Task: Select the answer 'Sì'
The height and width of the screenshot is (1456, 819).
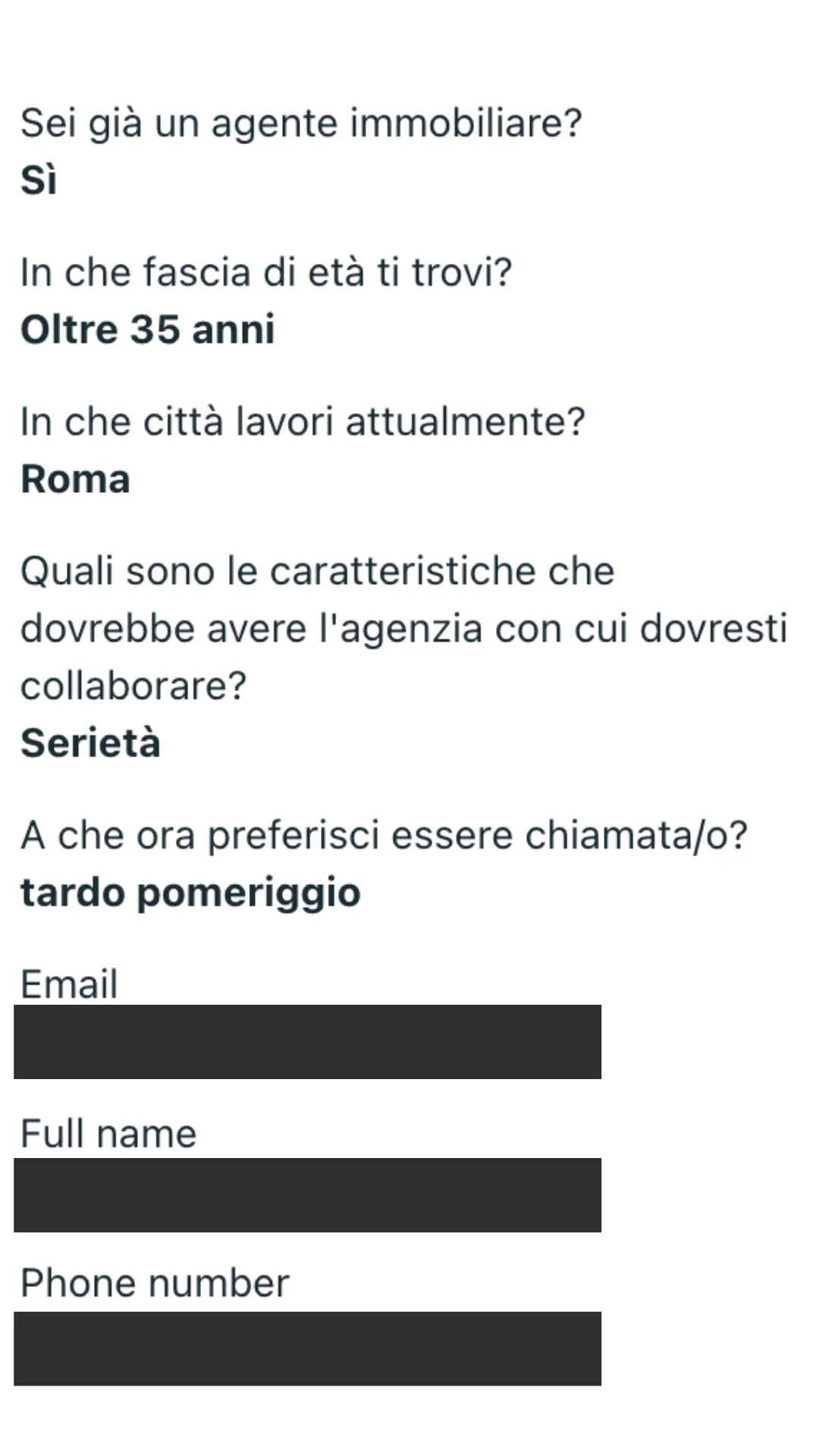Action: pyautogui.click(x=39, y=180)
